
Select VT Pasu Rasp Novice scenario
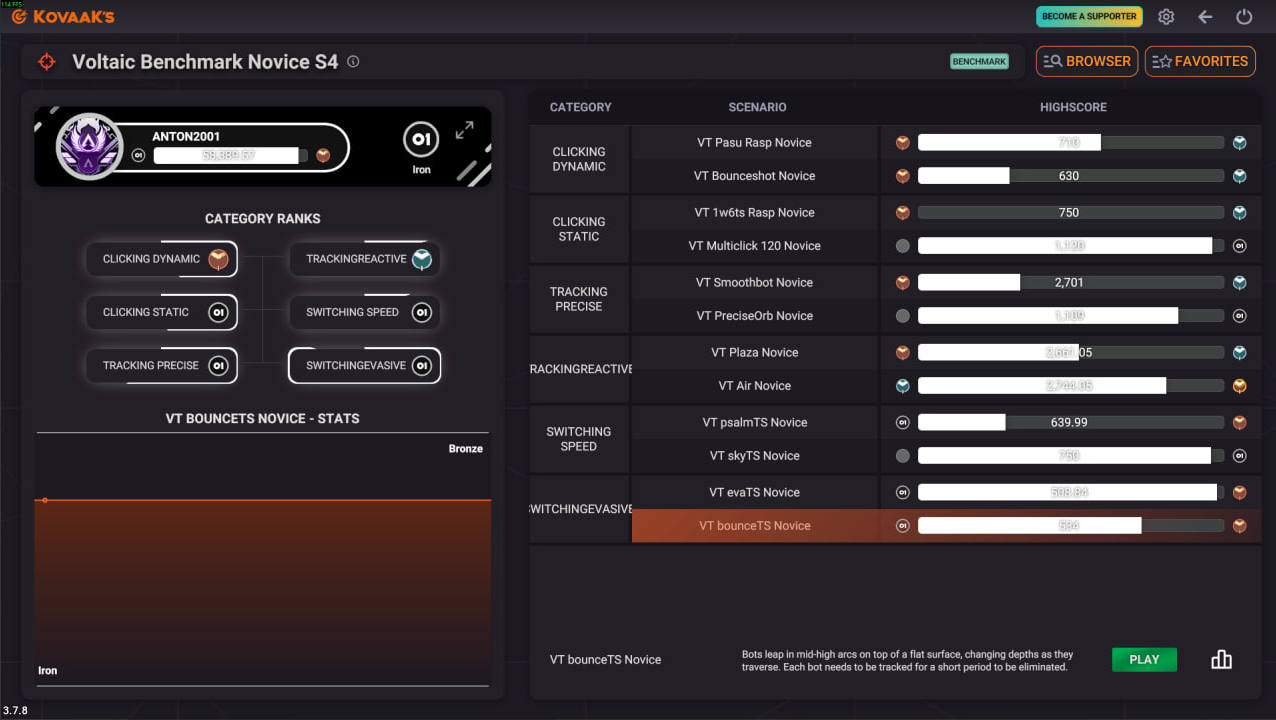(755, 143)
